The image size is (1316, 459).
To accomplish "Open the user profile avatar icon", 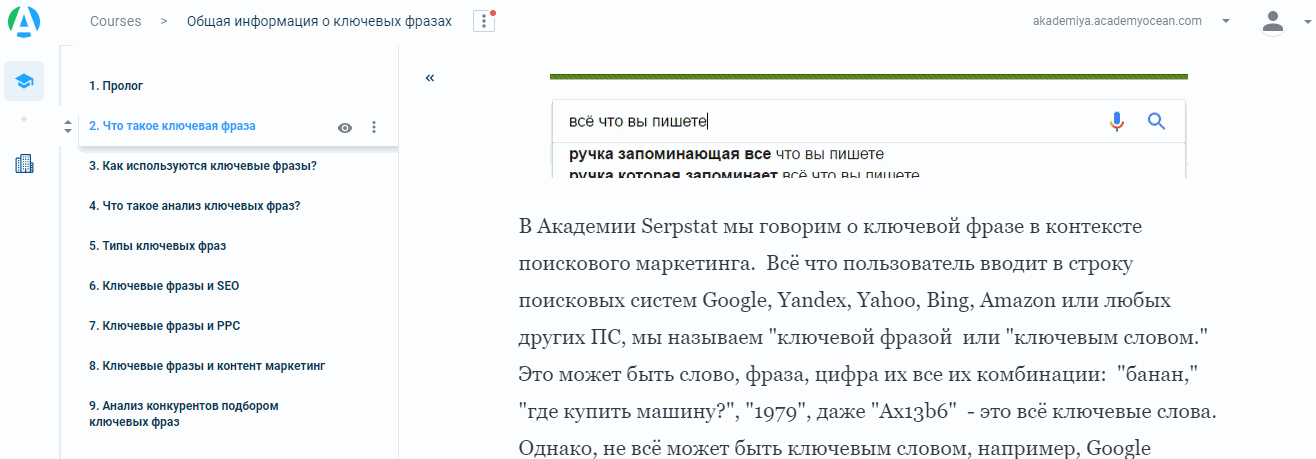I will [x=1273, y=21].
